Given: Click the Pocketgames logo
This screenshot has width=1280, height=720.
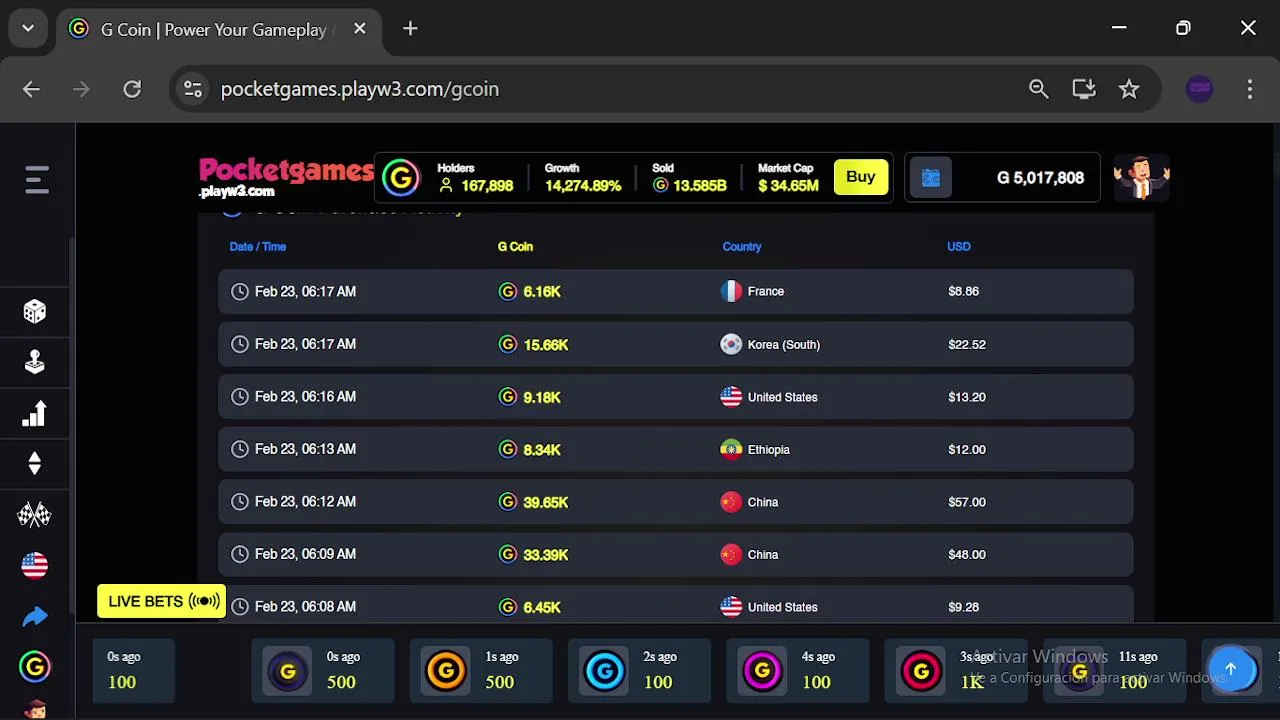Looking at the screenshot, I should click(286, 178).
